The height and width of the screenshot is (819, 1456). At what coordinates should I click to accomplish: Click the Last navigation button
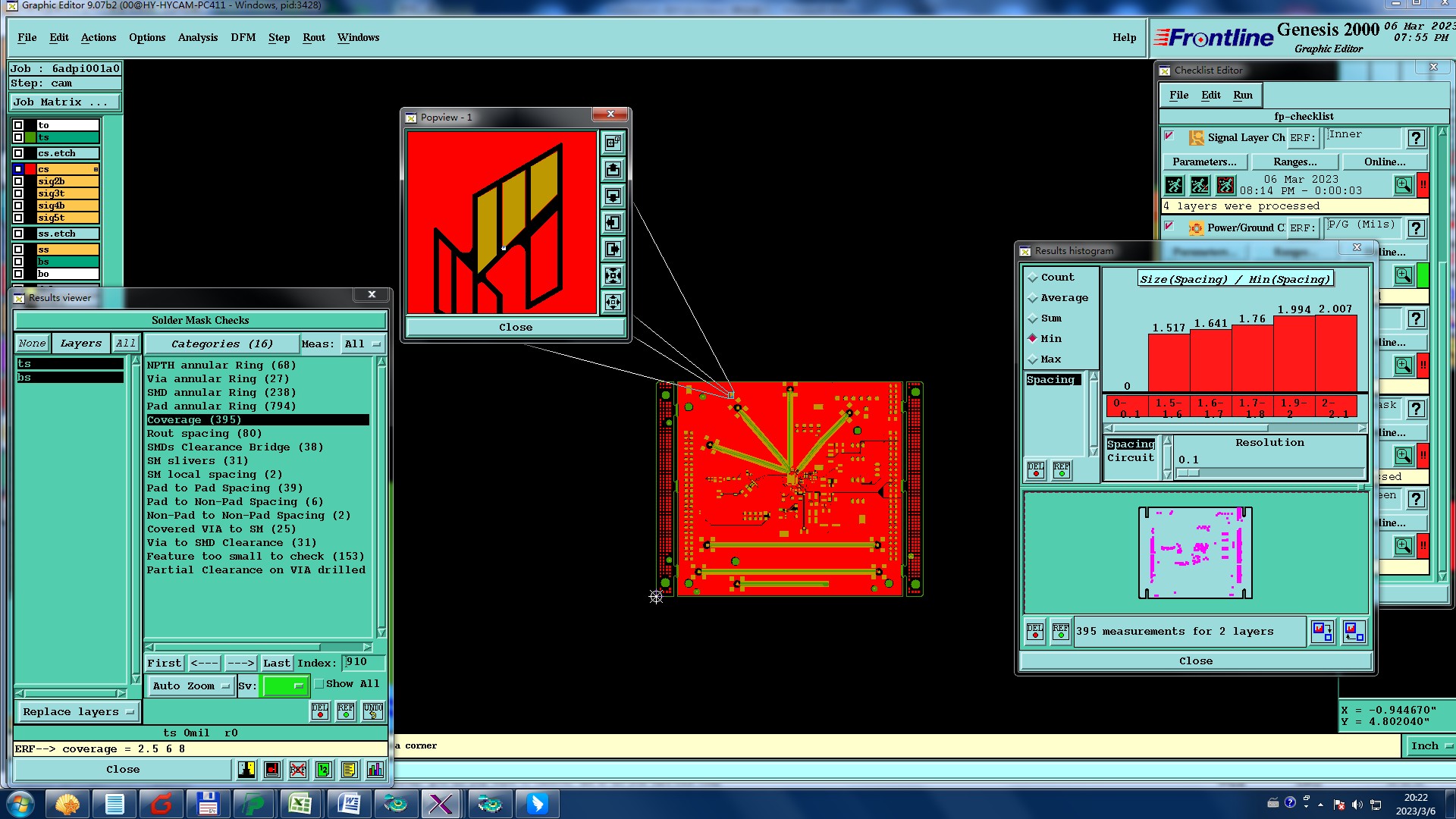276,663
